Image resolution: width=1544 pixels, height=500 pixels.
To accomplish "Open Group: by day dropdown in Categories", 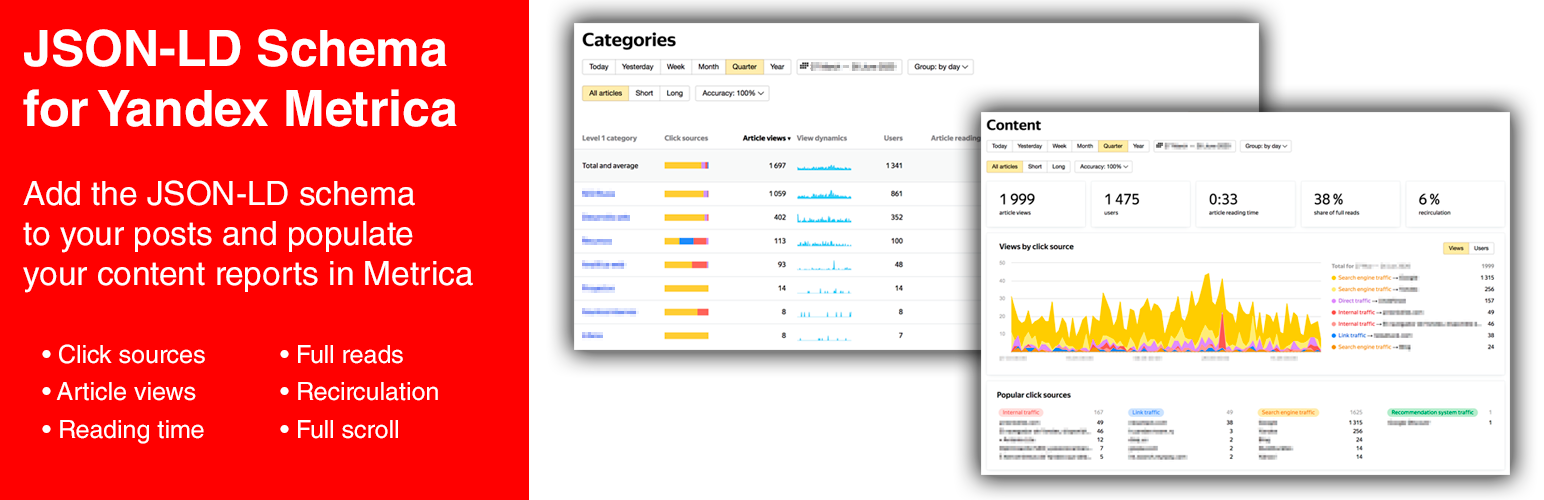I will click(941, 67).
